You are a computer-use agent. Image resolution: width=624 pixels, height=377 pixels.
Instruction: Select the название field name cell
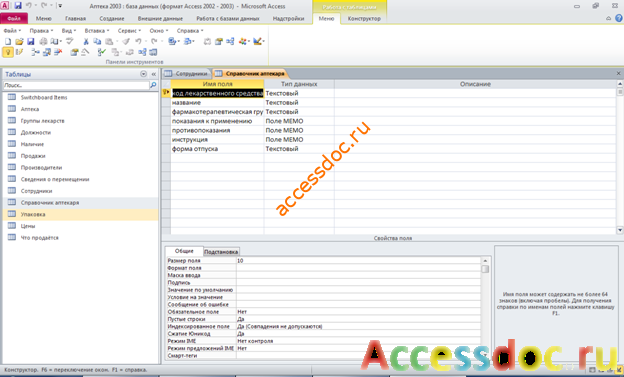217,103
